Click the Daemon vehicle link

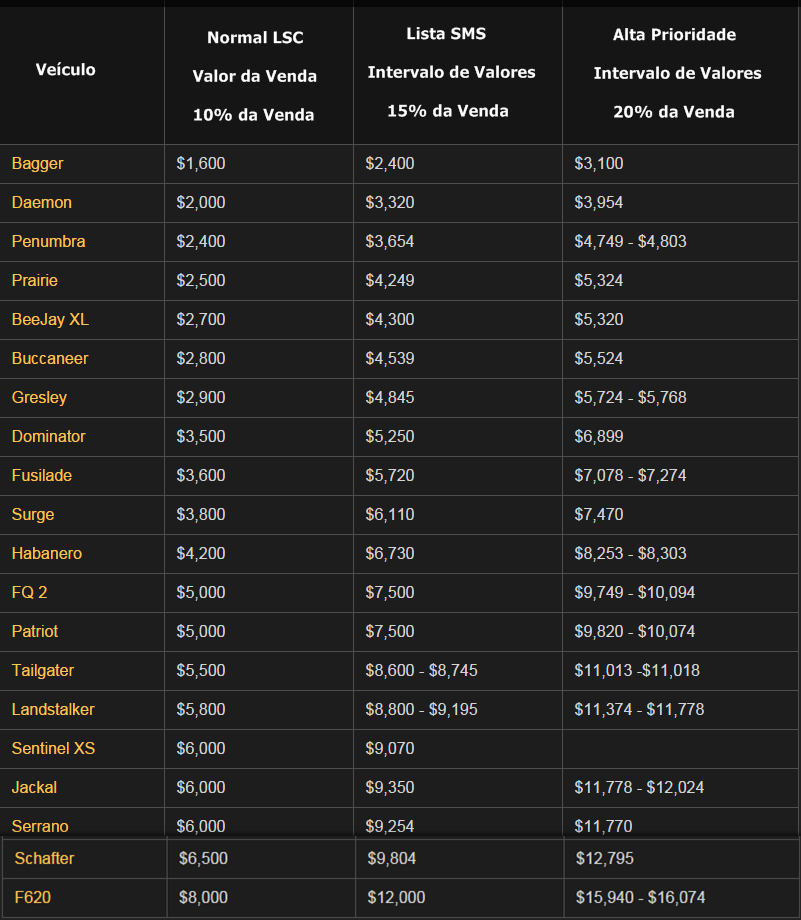42,202
